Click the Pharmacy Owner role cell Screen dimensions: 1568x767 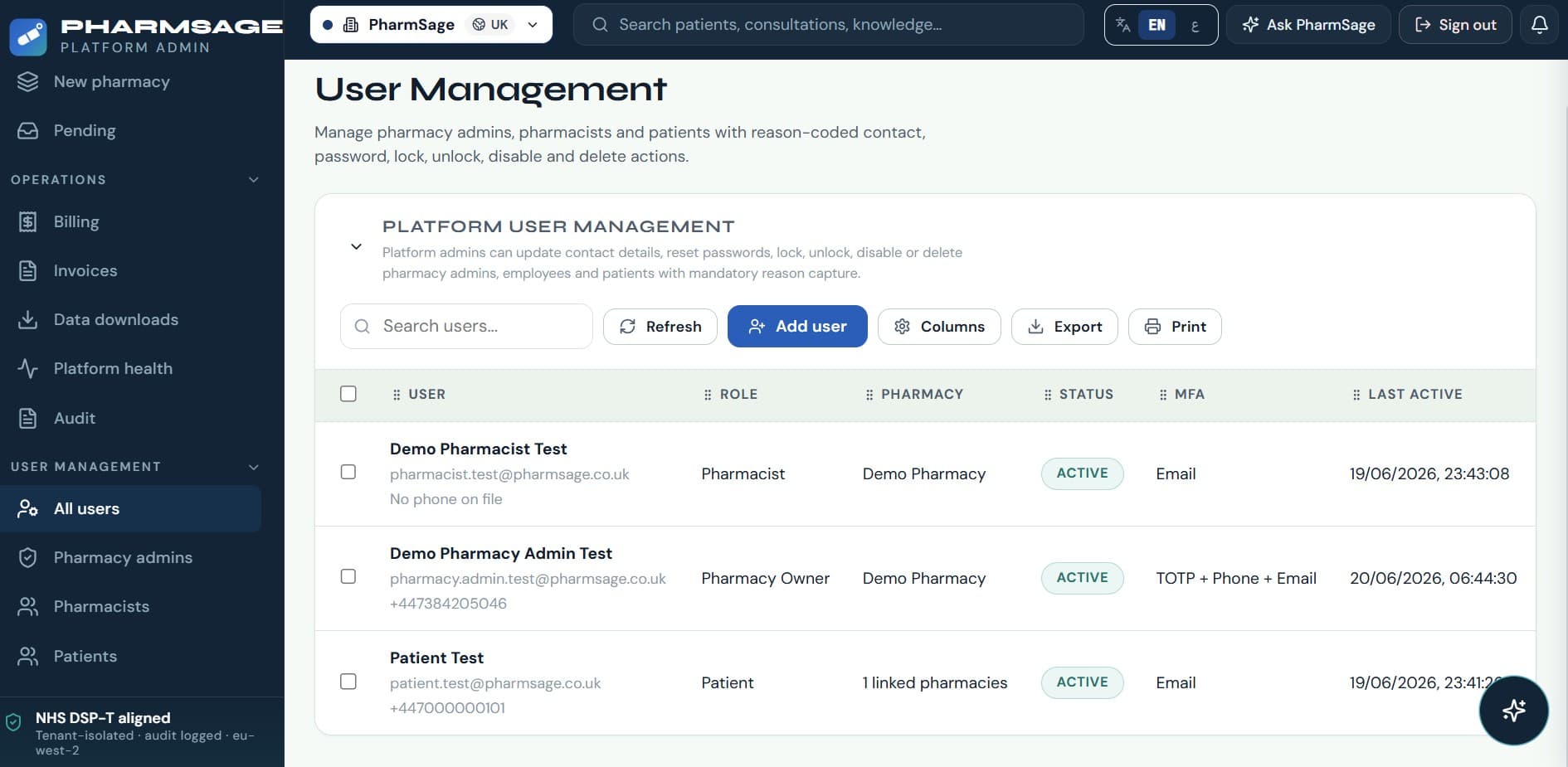coord(765,578)
